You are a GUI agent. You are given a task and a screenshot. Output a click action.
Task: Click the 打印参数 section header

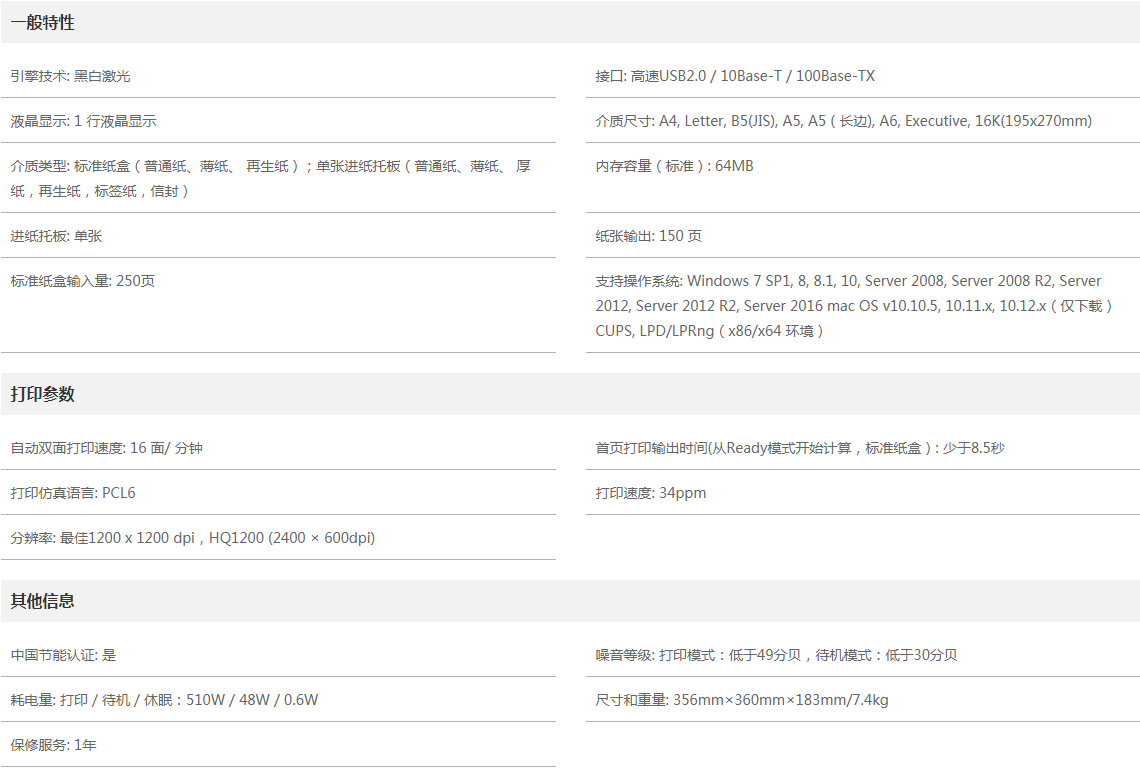[x=43, y=394]
